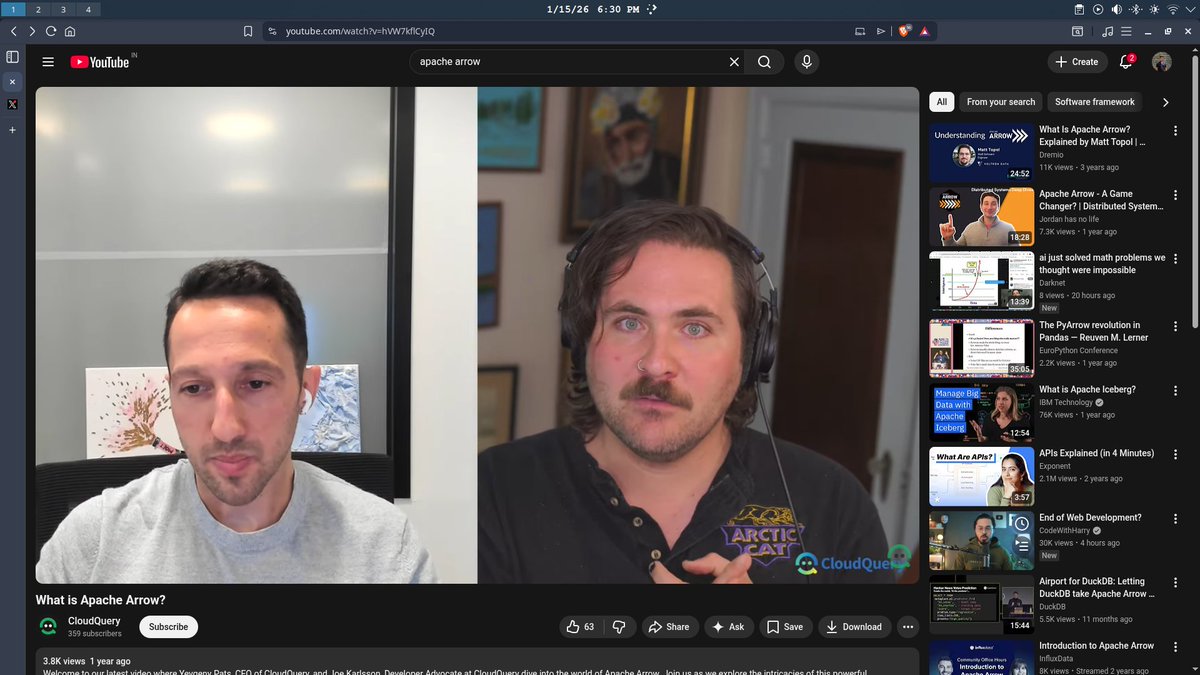This screenshot has width=1200, height=675.
Task: Switch to workspace 3
Action: tap(62, 9)
